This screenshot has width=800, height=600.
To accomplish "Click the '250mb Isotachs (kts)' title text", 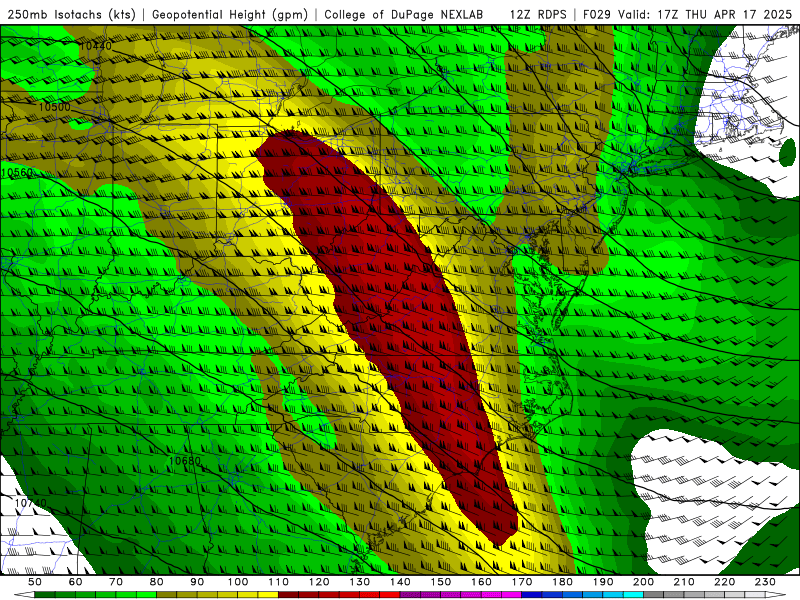I will click(x=71, y=14).
